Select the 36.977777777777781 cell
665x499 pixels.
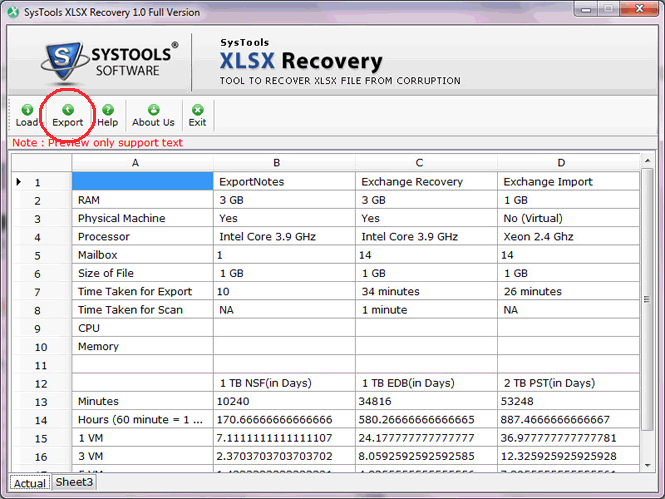point(569,438)
